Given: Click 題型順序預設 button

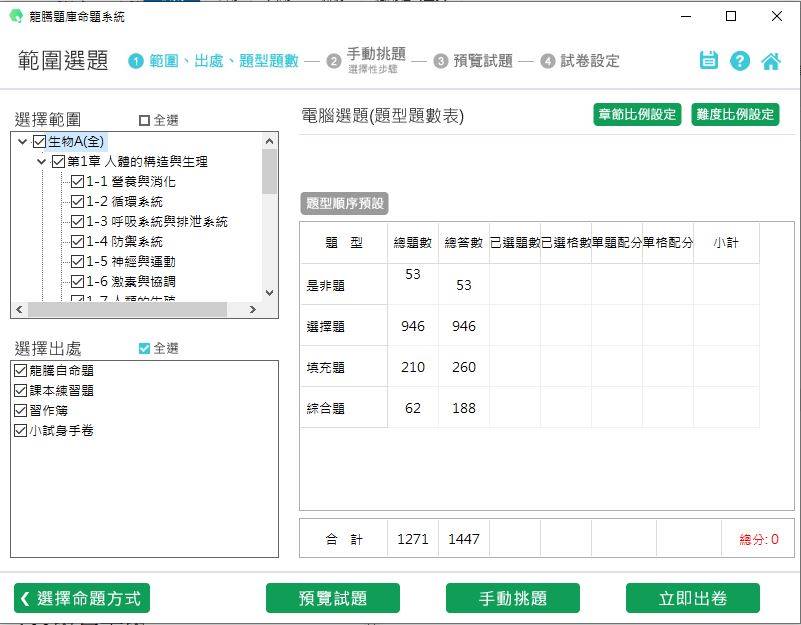Looking at the screenshot, I should pyautogui.click(x=344, y=203).
